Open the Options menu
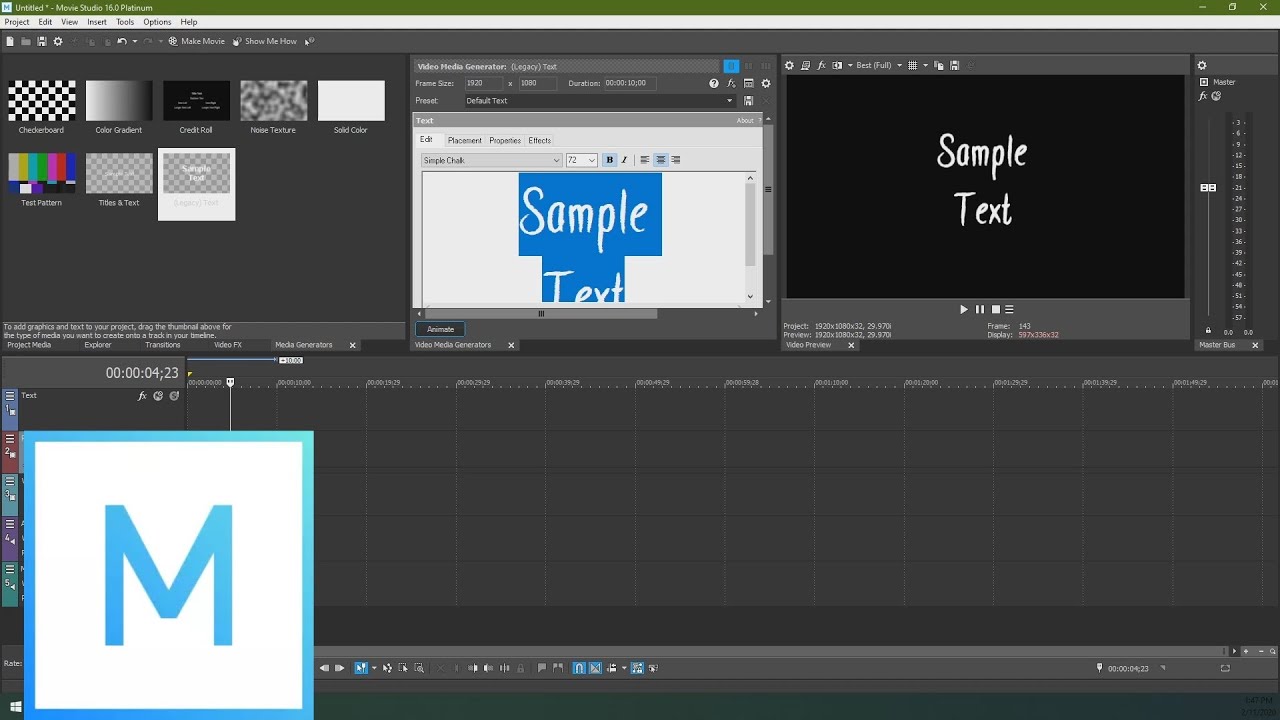This screenshot has height=720, width=1280. point(157,21)
